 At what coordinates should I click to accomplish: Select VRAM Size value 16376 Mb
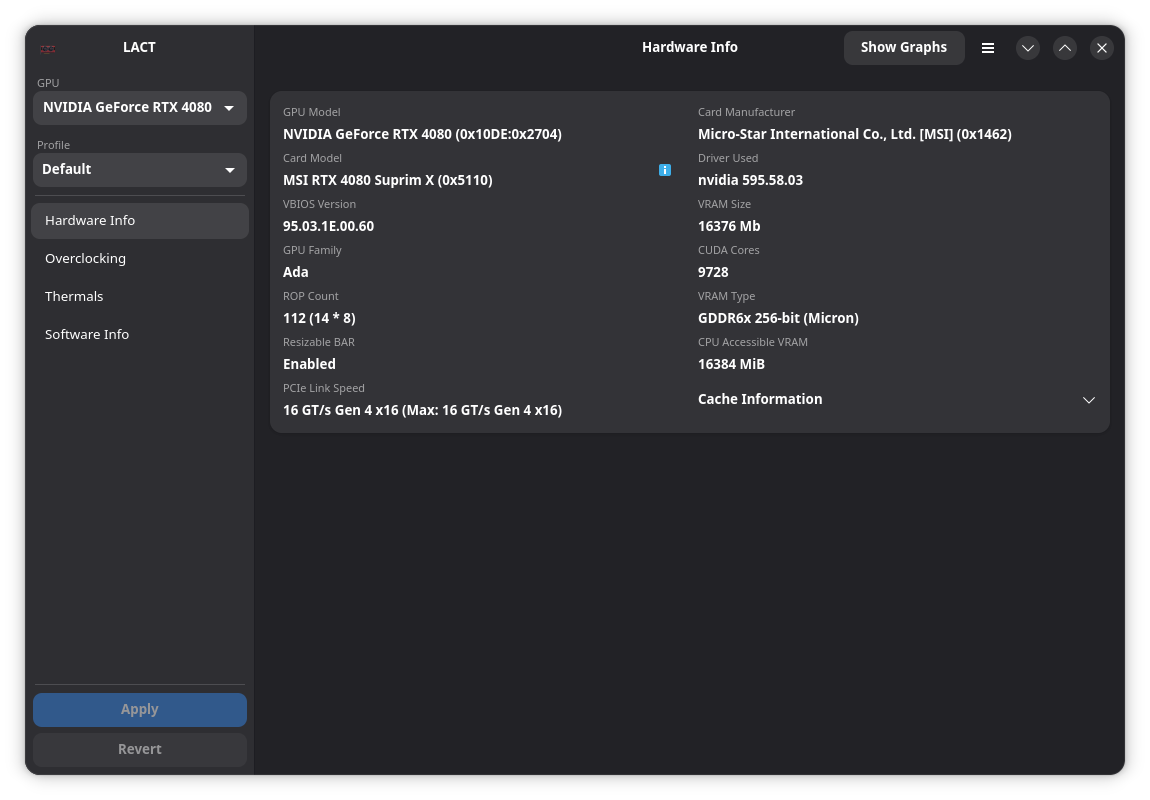(x=729, y=227)
